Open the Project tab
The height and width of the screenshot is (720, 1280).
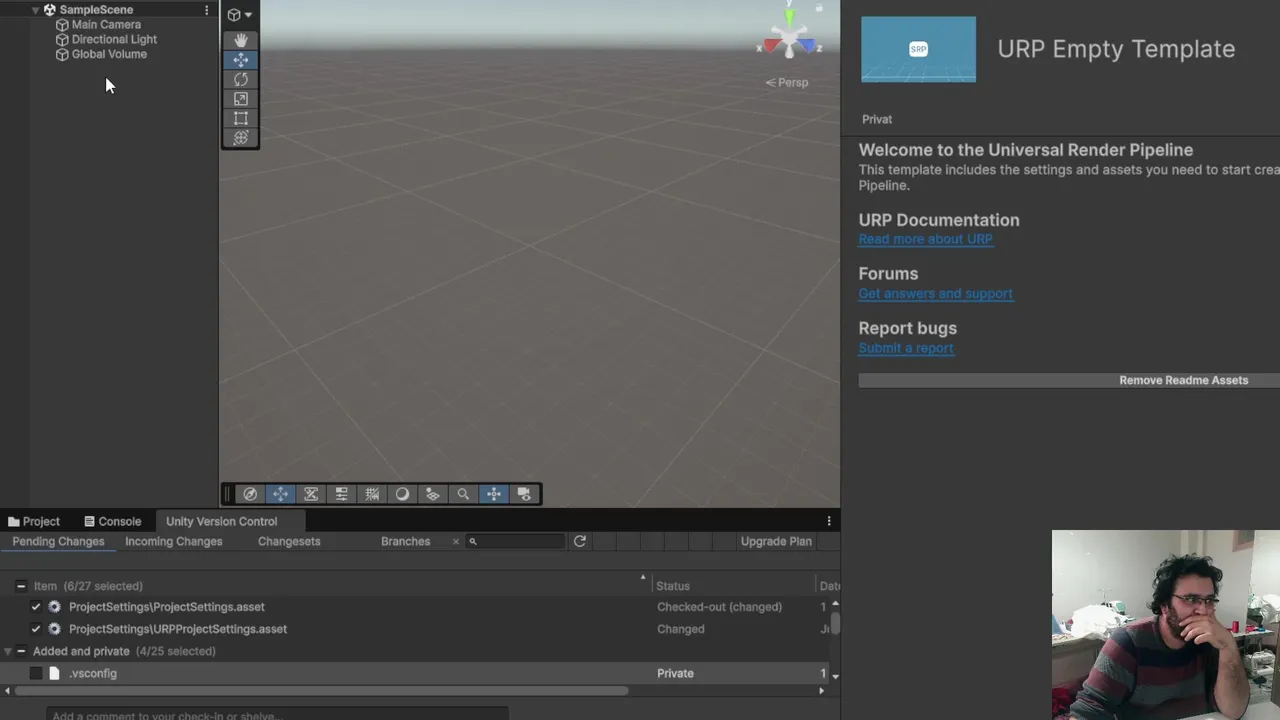tap(34, 521)
